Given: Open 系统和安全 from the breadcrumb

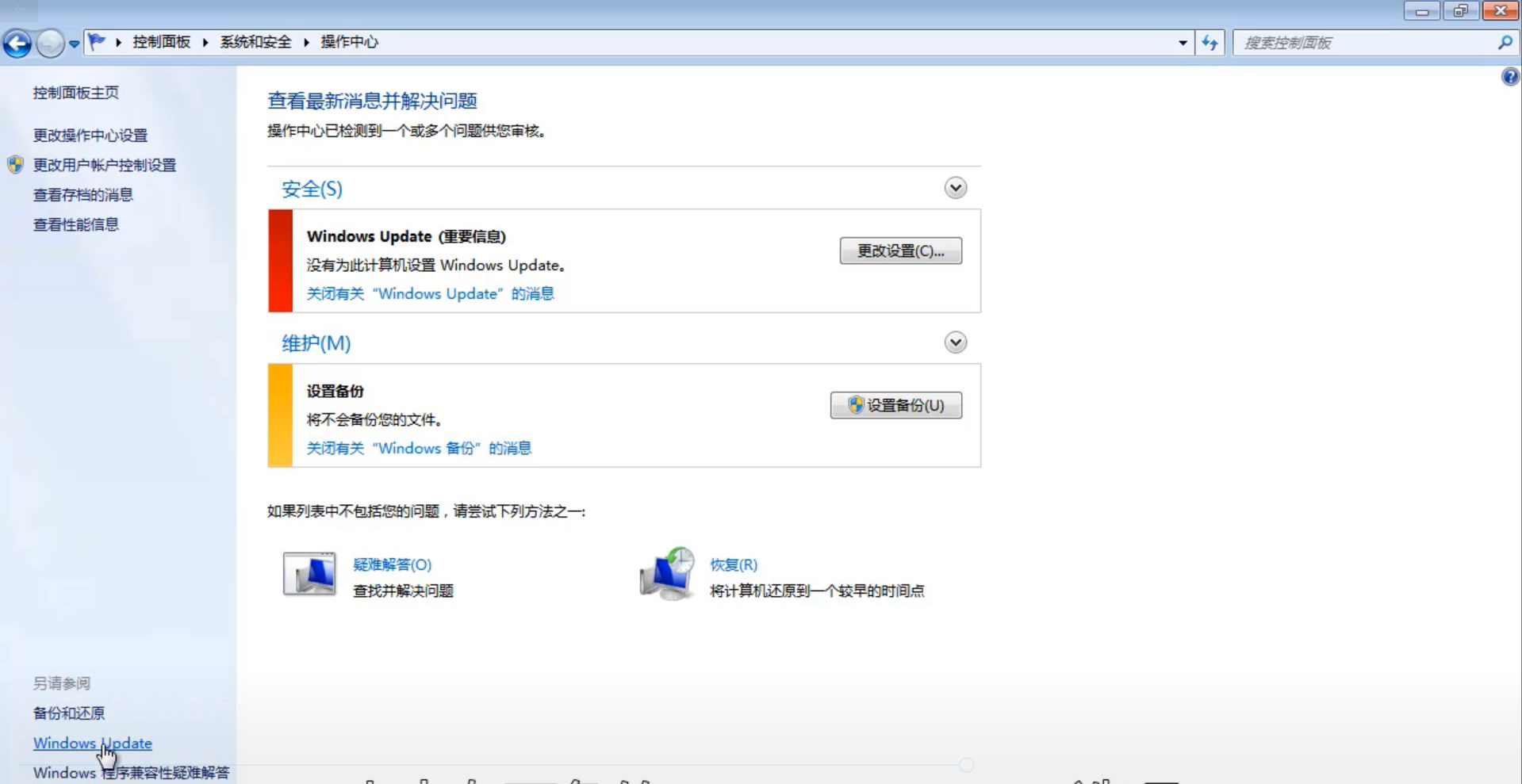Looking at the screenshot, I should click(255, 41).
